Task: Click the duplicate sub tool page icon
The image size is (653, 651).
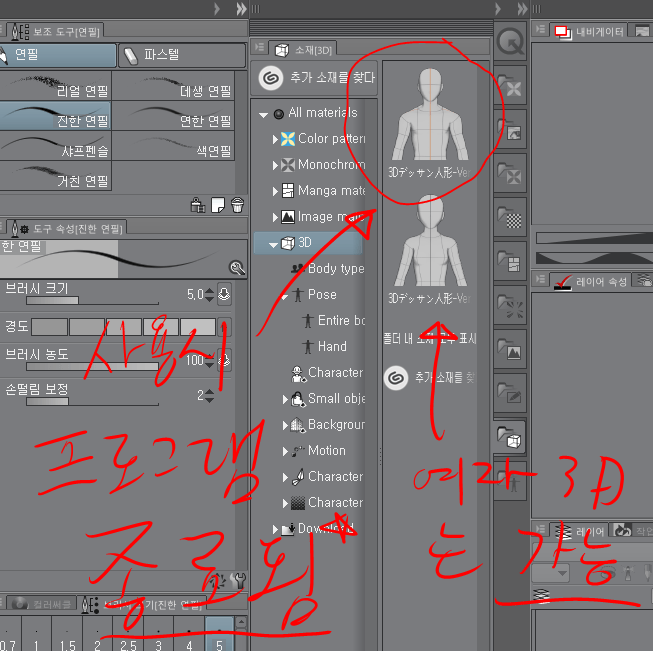Action: 217,204
